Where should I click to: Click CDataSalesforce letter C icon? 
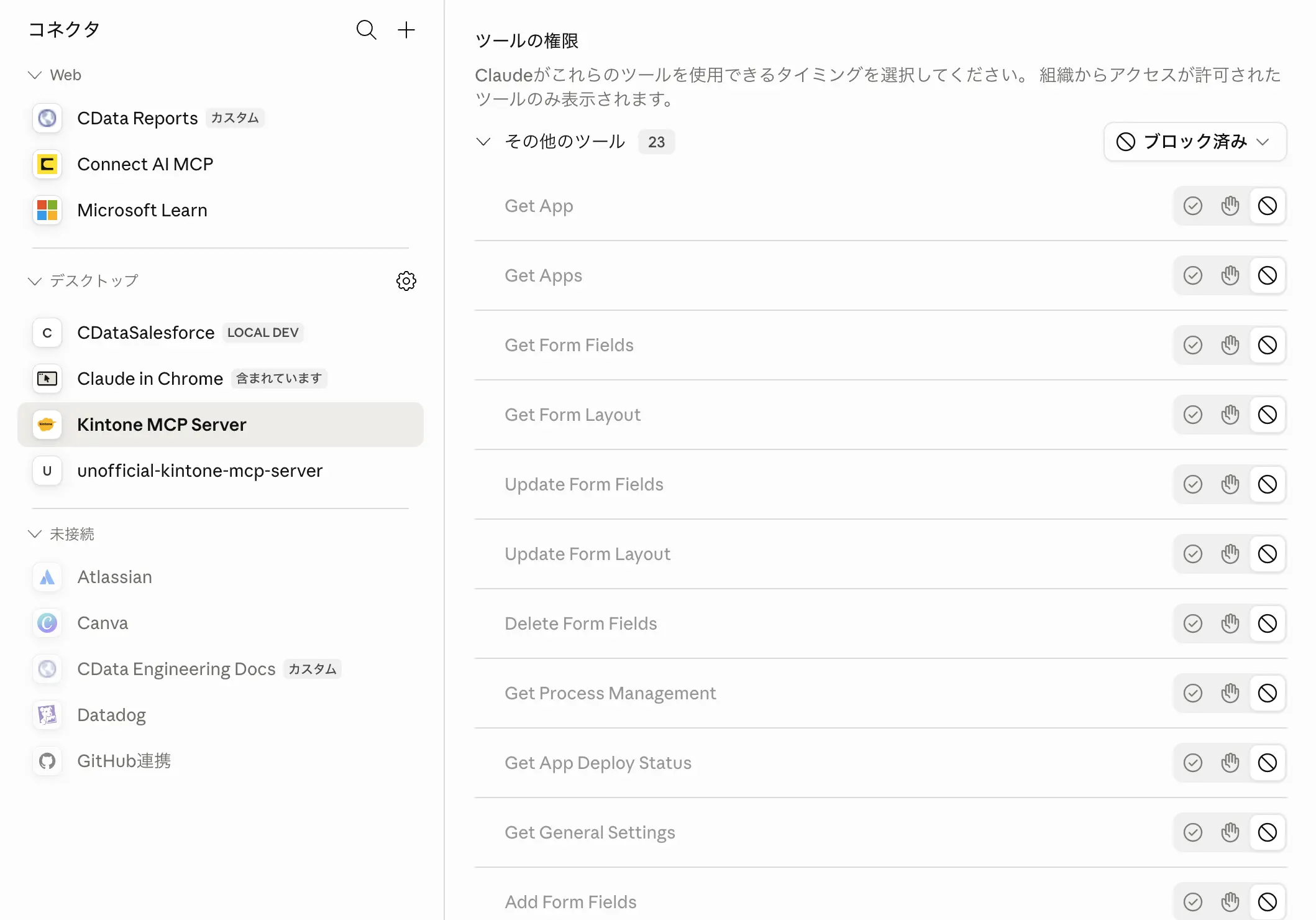point(47,333)
